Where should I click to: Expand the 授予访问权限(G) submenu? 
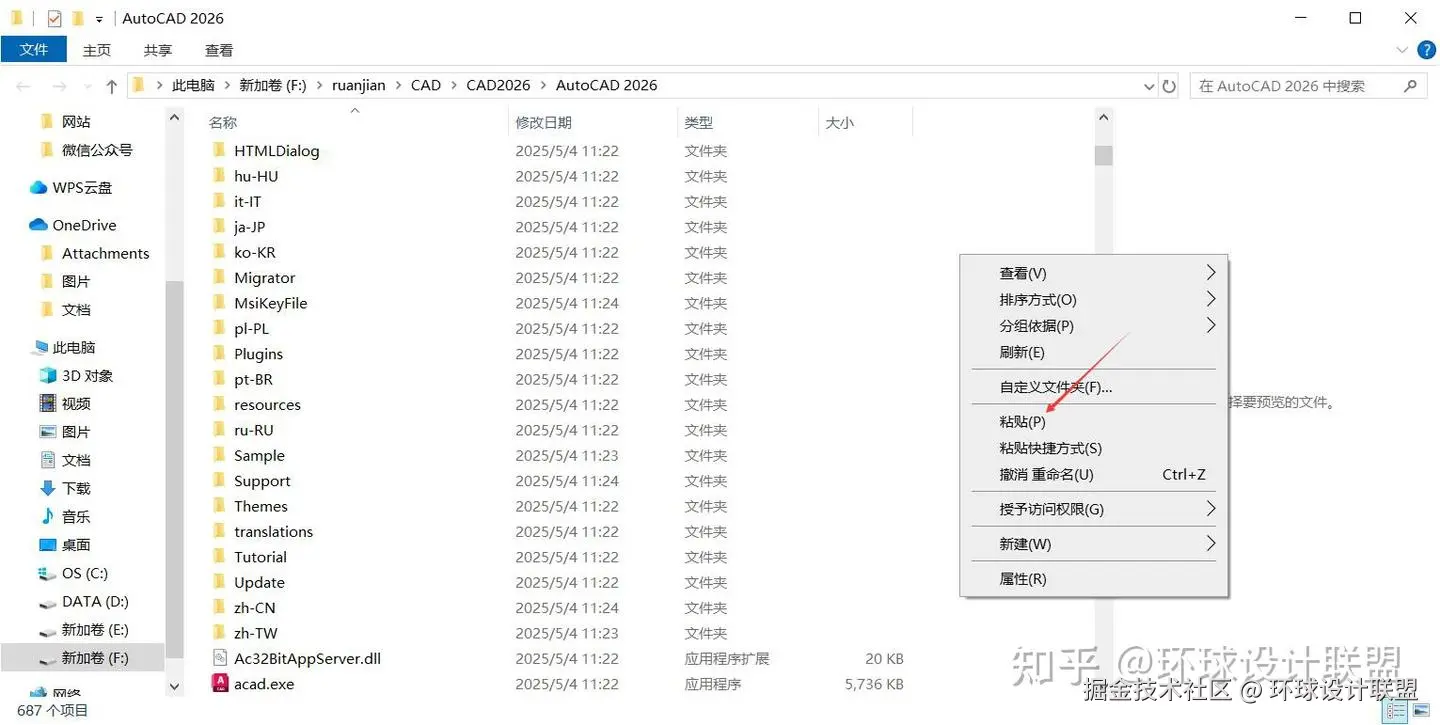pos(1210,509)
